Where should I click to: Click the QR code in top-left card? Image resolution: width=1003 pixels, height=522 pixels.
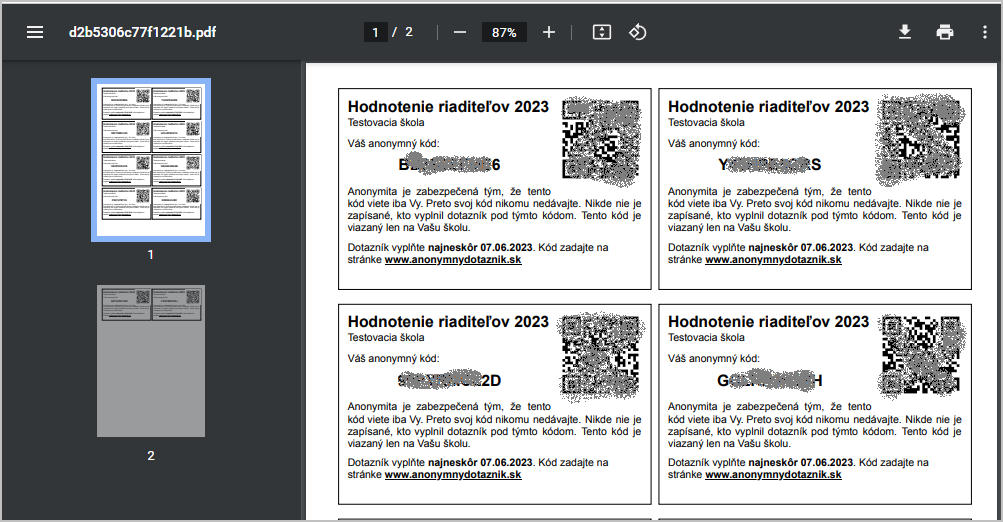click(601, 139)
